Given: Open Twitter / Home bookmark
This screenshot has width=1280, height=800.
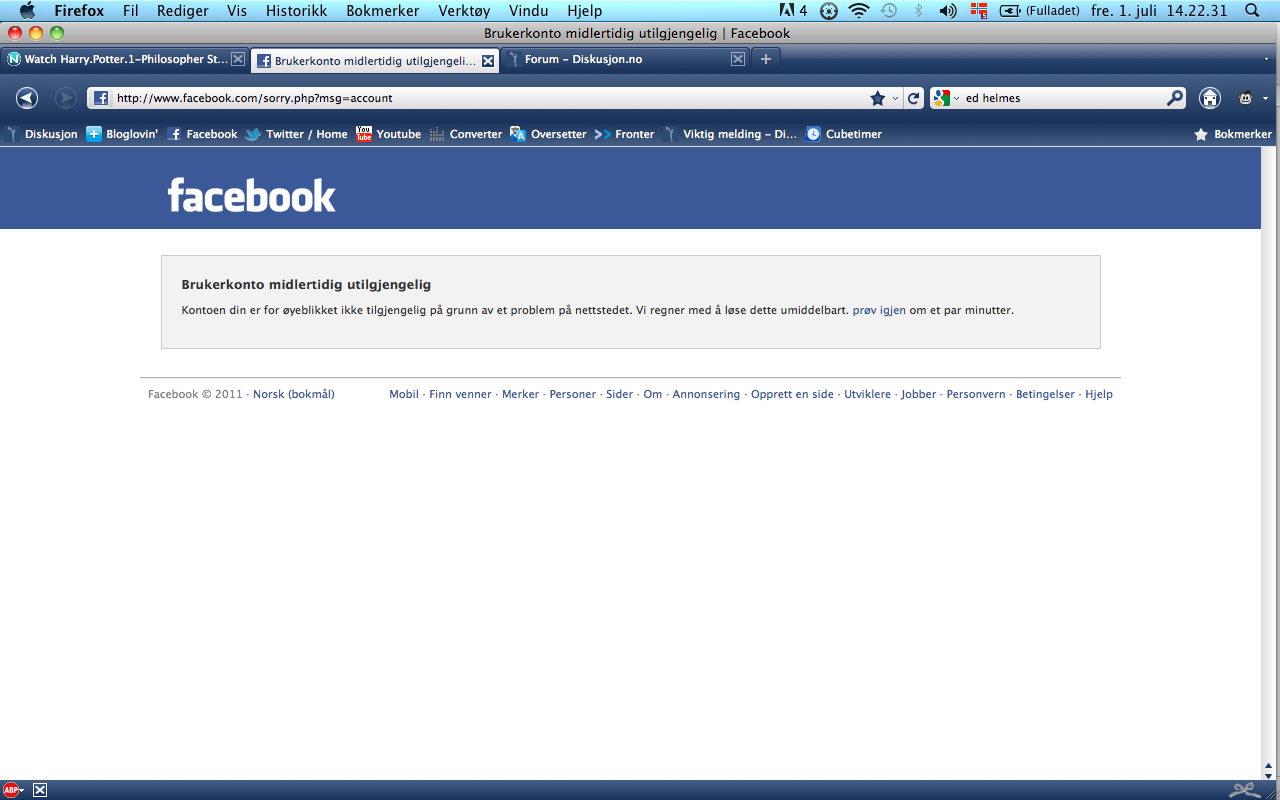Looking at the screenshot, I should tap(296, 134).
